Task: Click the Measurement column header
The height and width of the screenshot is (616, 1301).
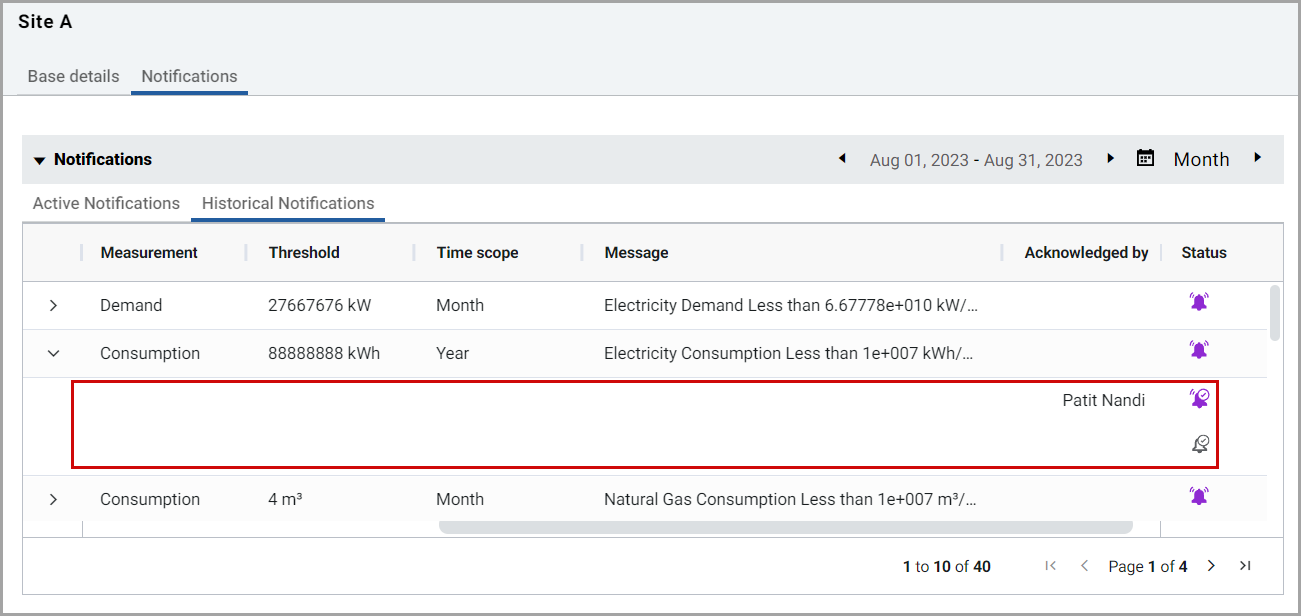Action: coord(149,253)
